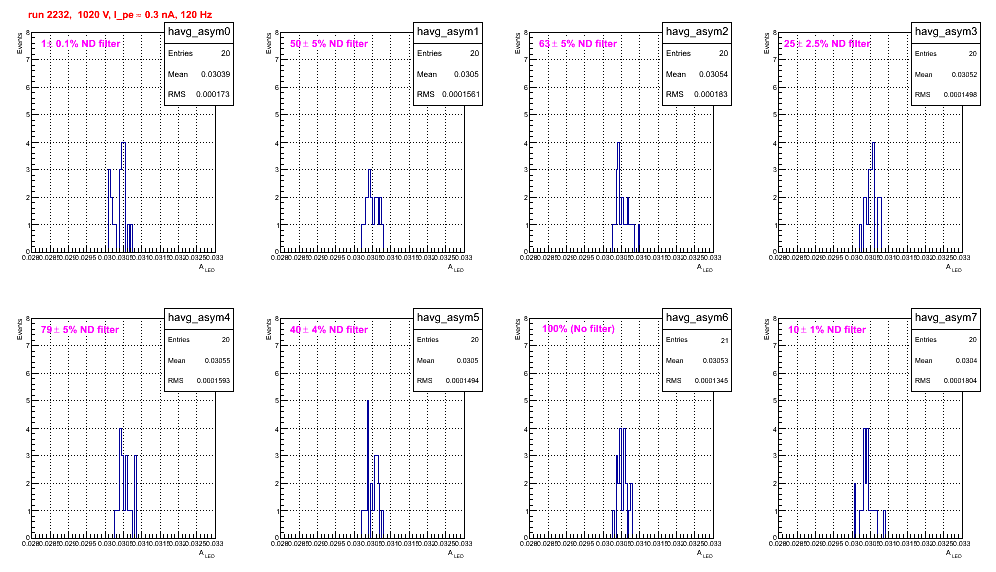Select the havg_asym5 stats box title
The image size is (996, 572).
[448, 317]
